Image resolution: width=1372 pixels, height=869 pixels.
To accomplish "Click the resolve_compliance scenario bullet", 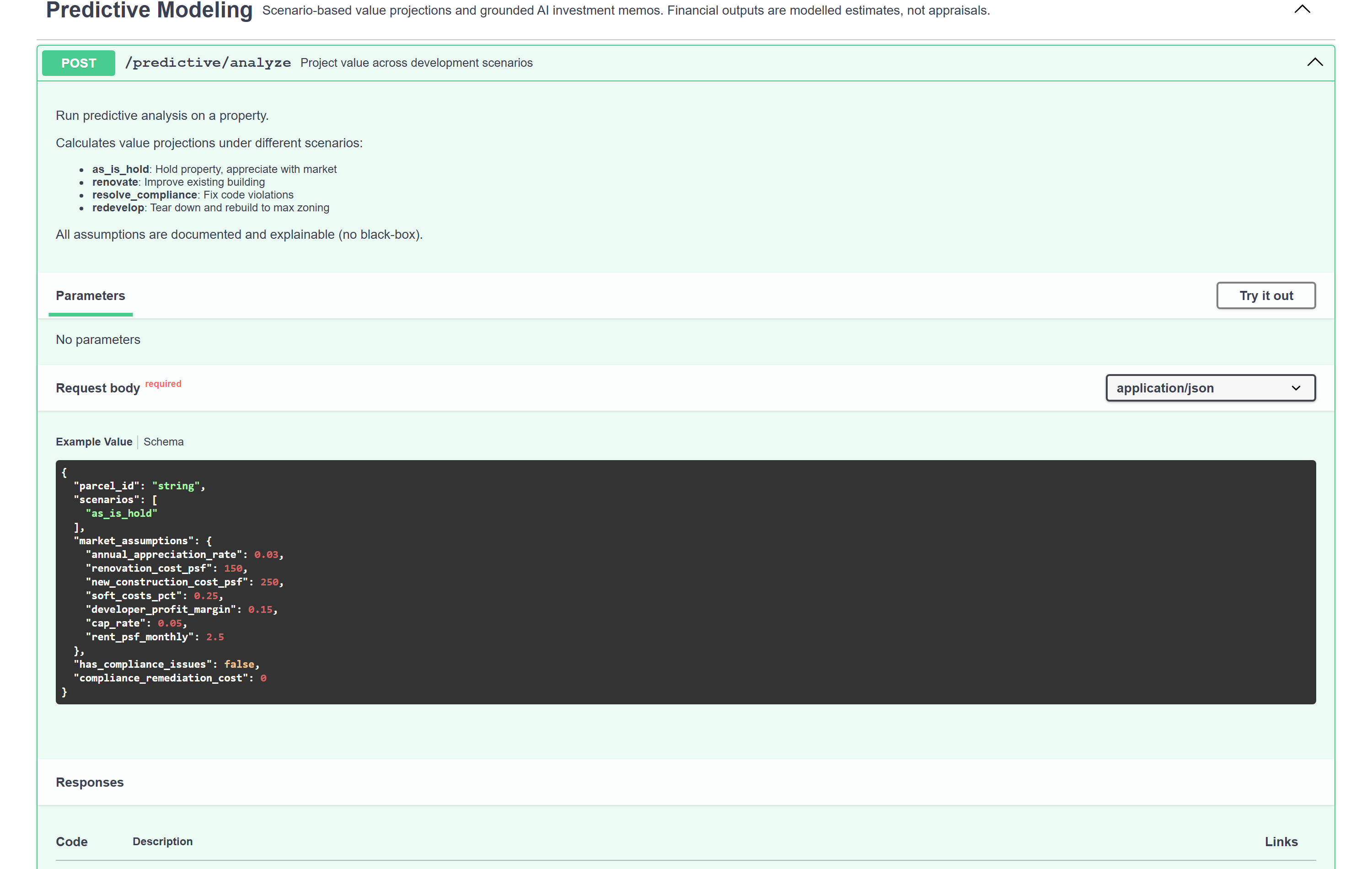I will click(193, 195).
